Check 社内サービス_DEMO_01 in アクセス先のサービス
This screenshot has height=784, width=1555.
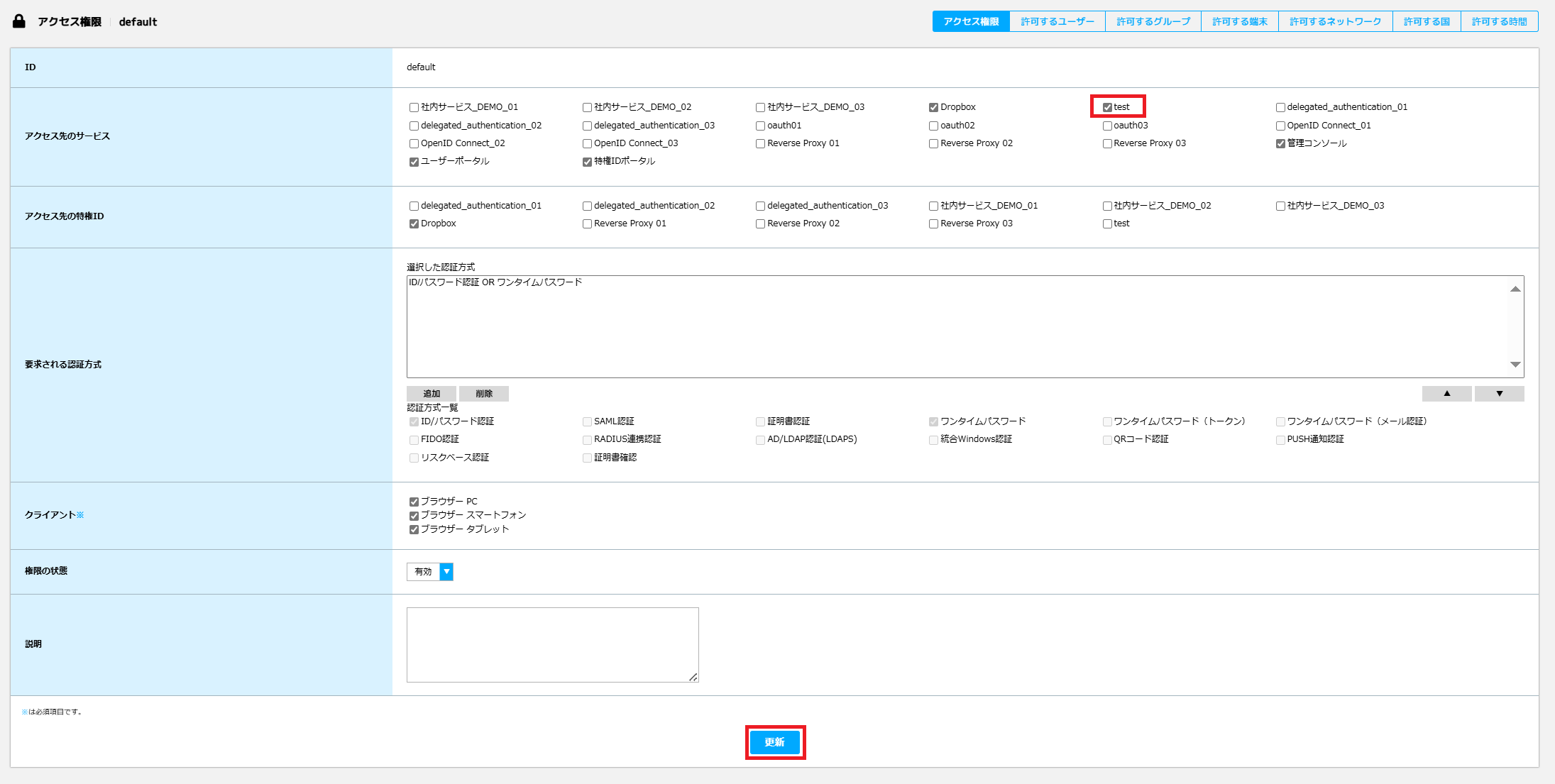pyautogui.click(x=414, y=107)
